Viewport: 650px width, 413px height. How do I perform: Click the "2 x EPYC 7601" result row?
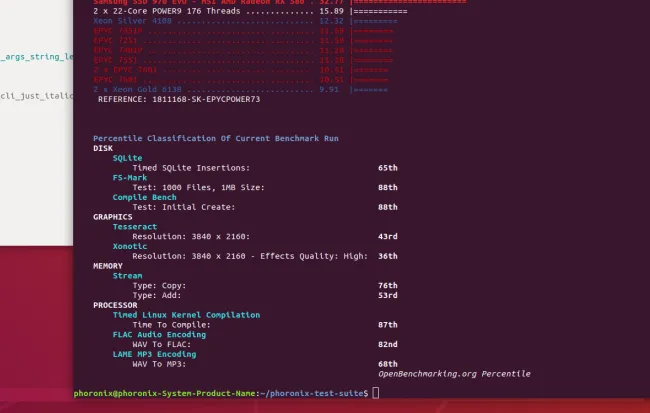[x=240, y=70]
